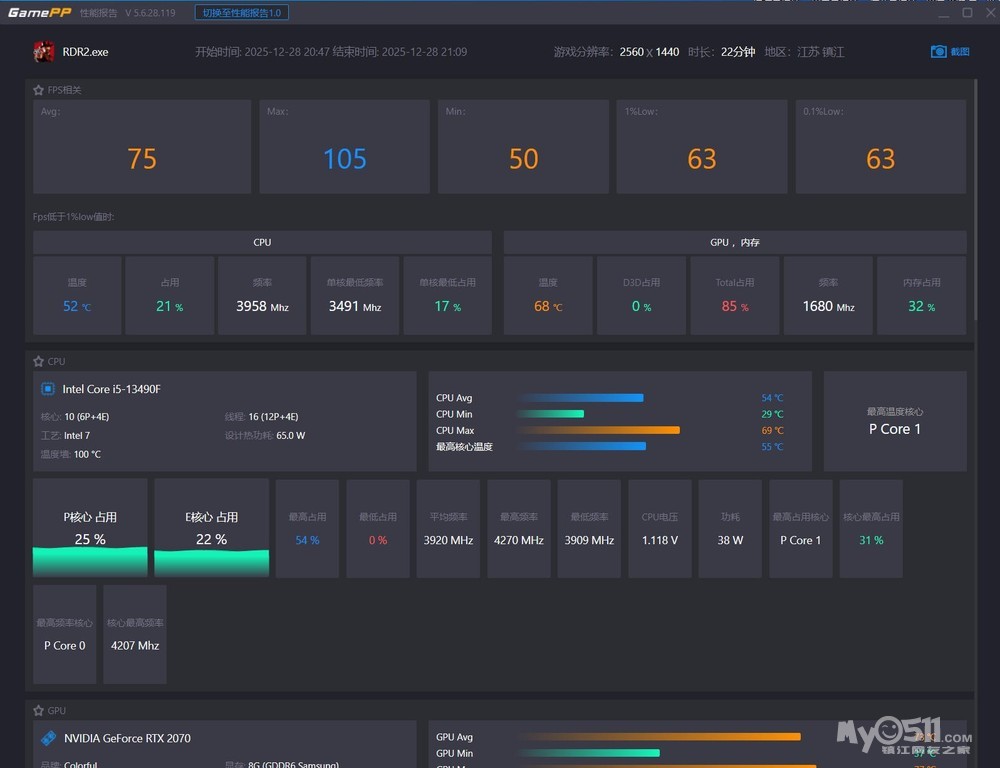Click the star icon beside FPS相关
This screenshot has height=768, width=1000.
pyautogui.click(x=38, y=90)
